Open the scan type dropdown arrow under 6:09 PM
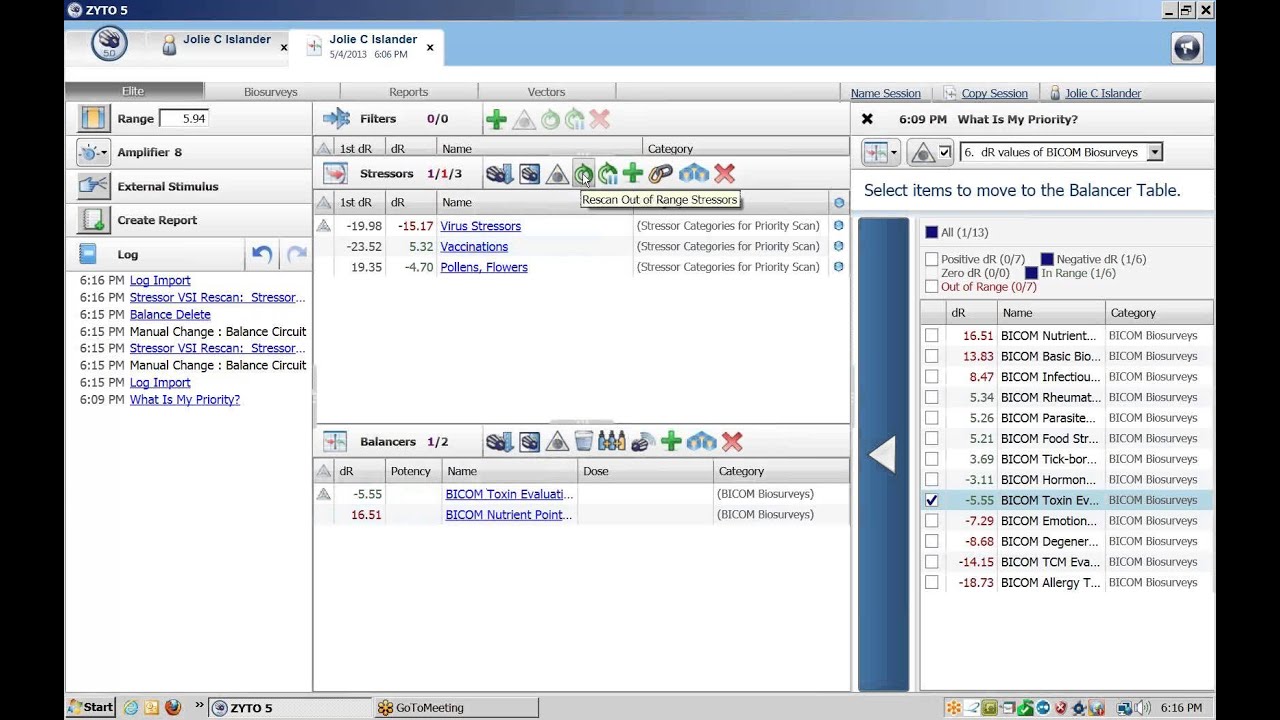Viewport: 1280px width, 720px height. 894,153
